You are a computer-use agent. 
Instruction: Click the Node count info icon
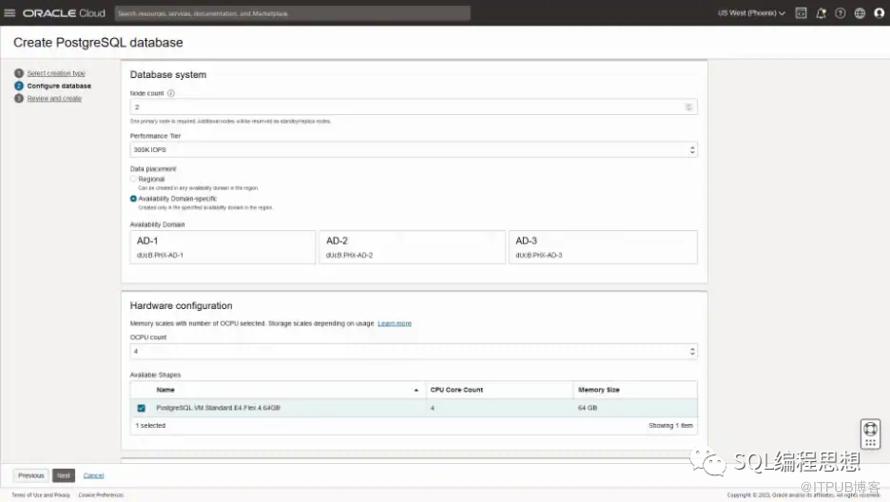[x=171, y=93]
